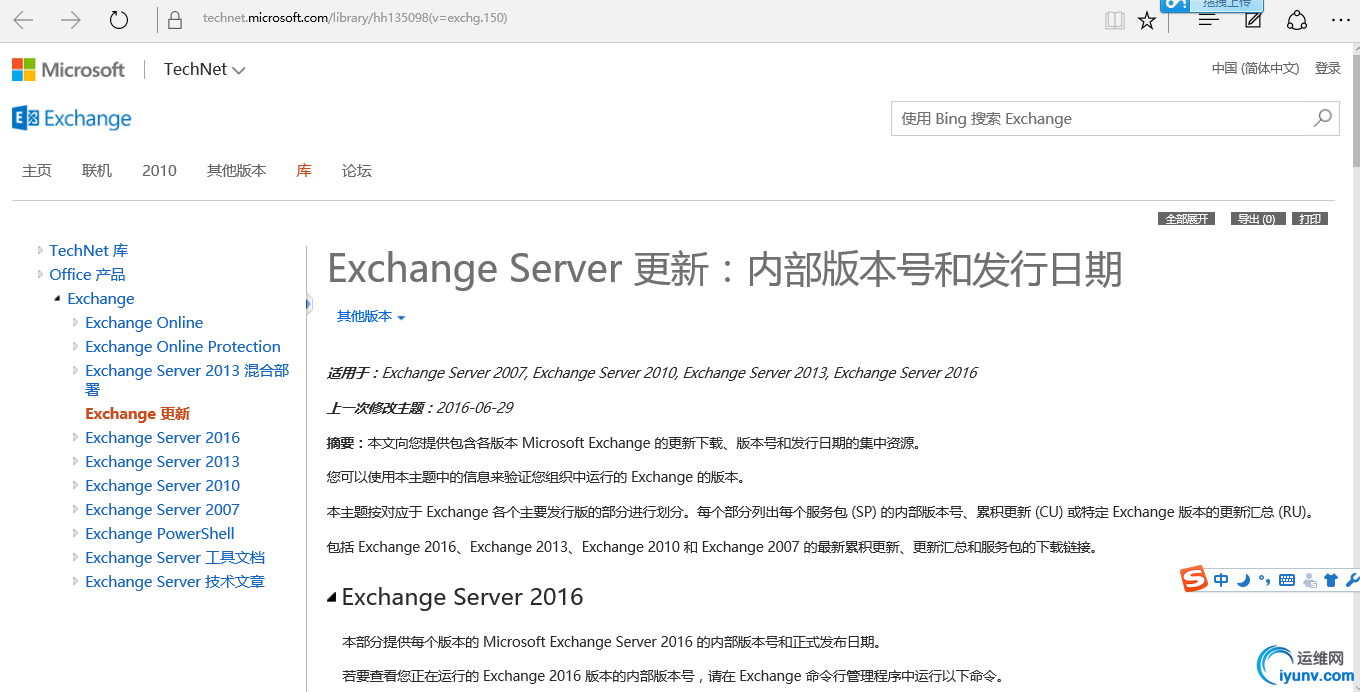Click the address bar URL

[355, 19]
